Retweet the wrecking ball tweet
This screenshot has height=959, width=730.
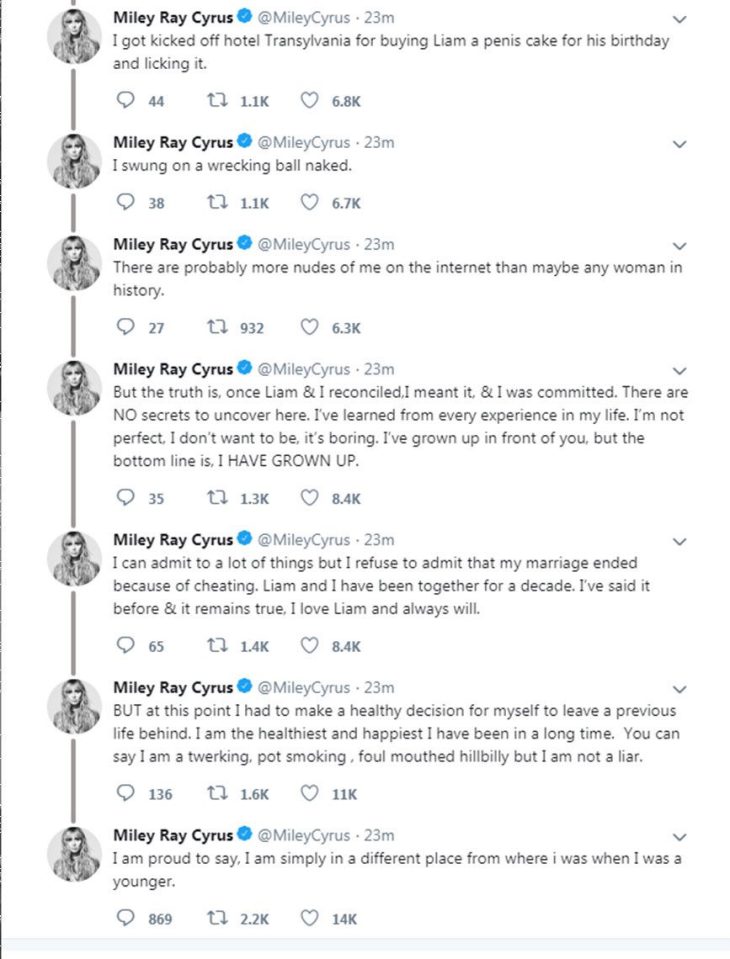pos(217,202)
